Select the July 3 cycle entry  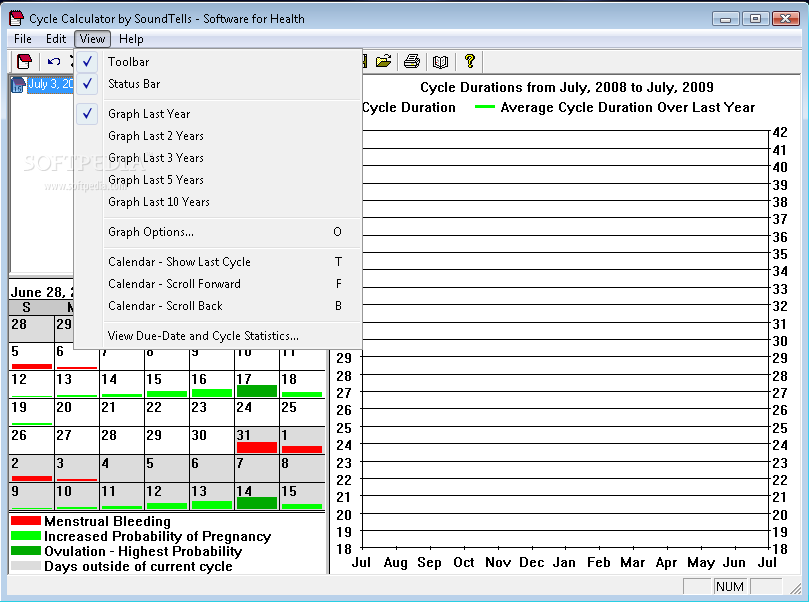(x=50, y=85)
